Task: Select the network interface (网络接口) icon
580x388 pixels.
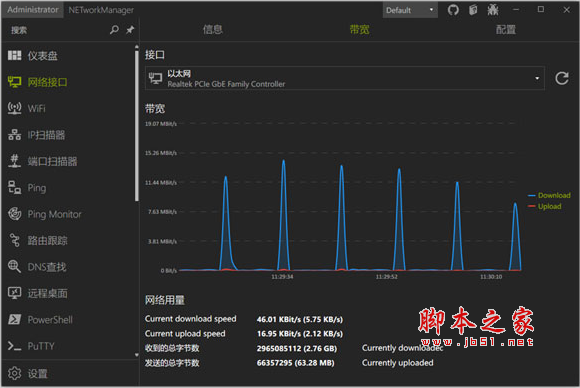Action: click(x=14, y=82)
